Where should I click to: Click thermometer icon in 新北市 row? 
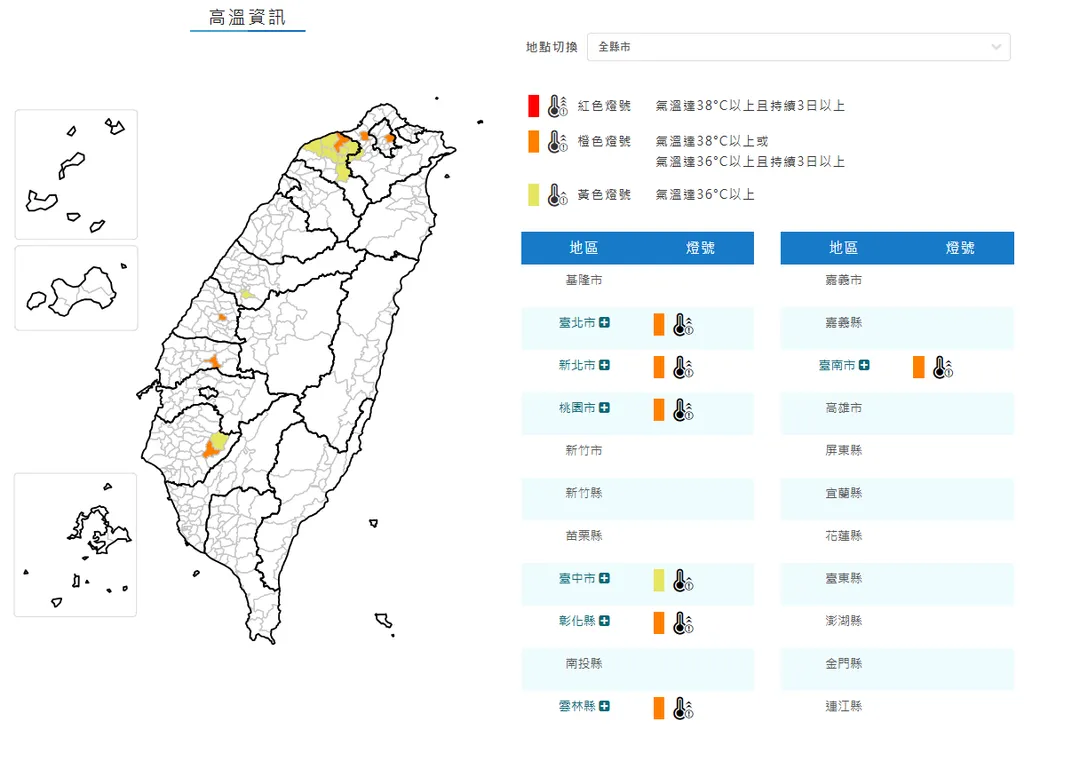click(683, 367)
